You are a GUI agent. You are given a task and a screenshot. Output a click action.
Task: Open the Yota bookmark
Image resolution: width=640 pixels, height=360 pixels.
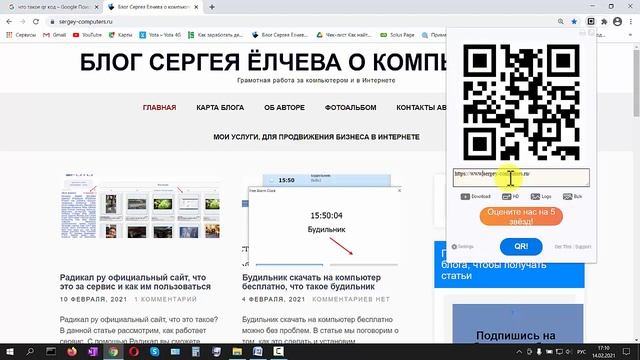(160, 35)
